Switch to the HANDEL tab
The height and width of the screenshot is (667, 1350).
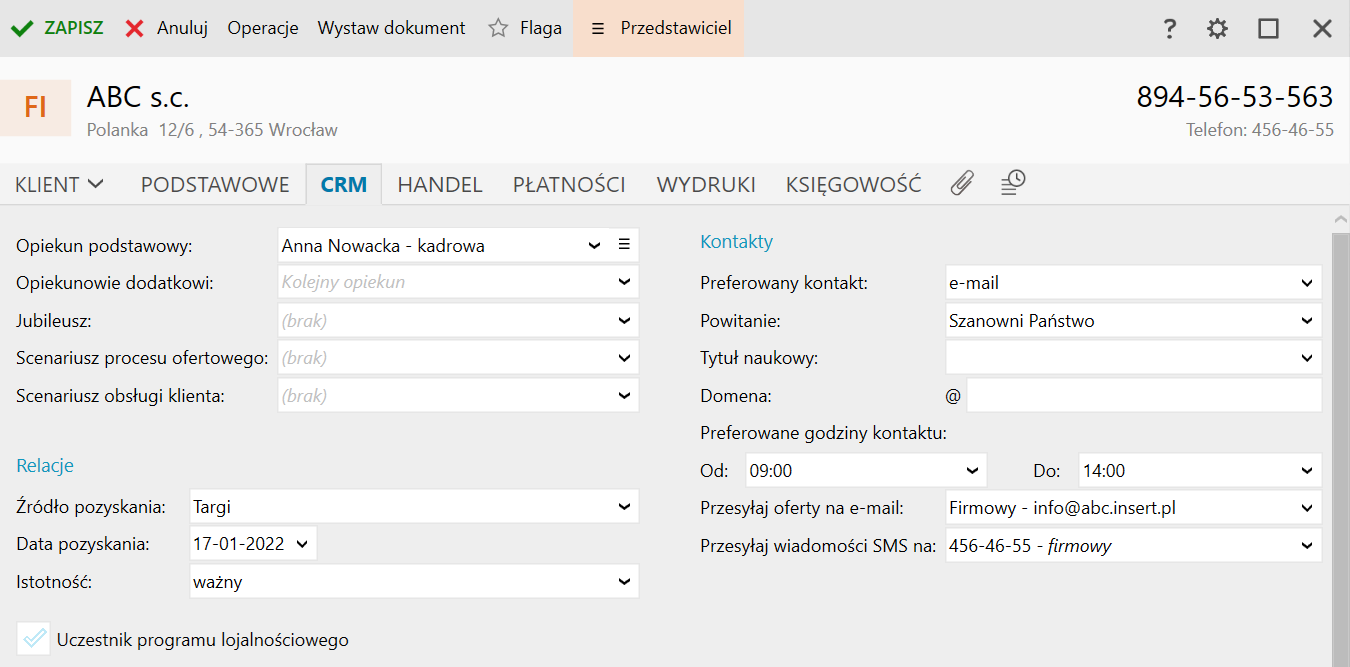pyautogui.click(x=440, y=185)
